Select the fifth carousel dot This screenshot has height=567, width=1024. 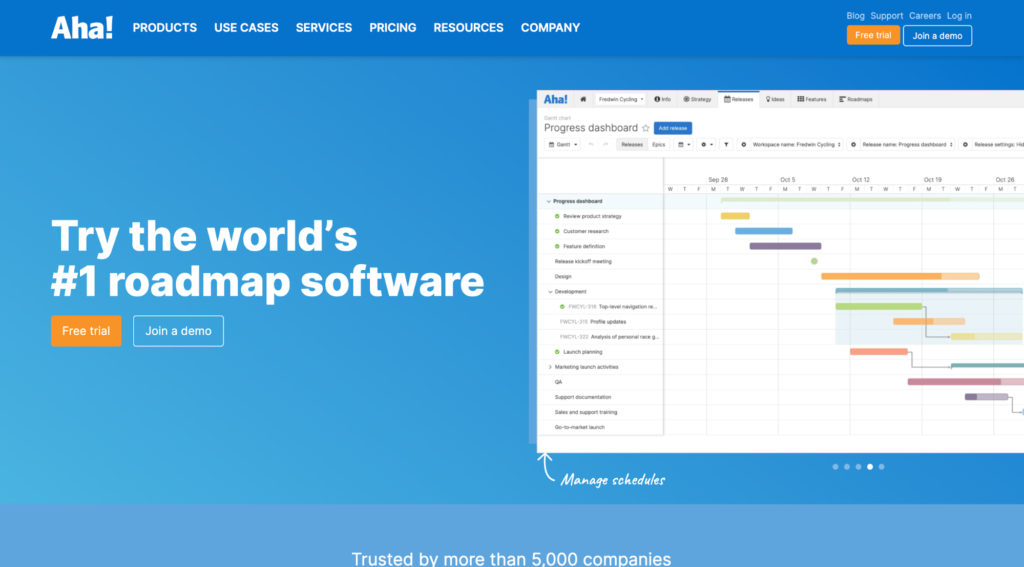click(x=882, y=467)
